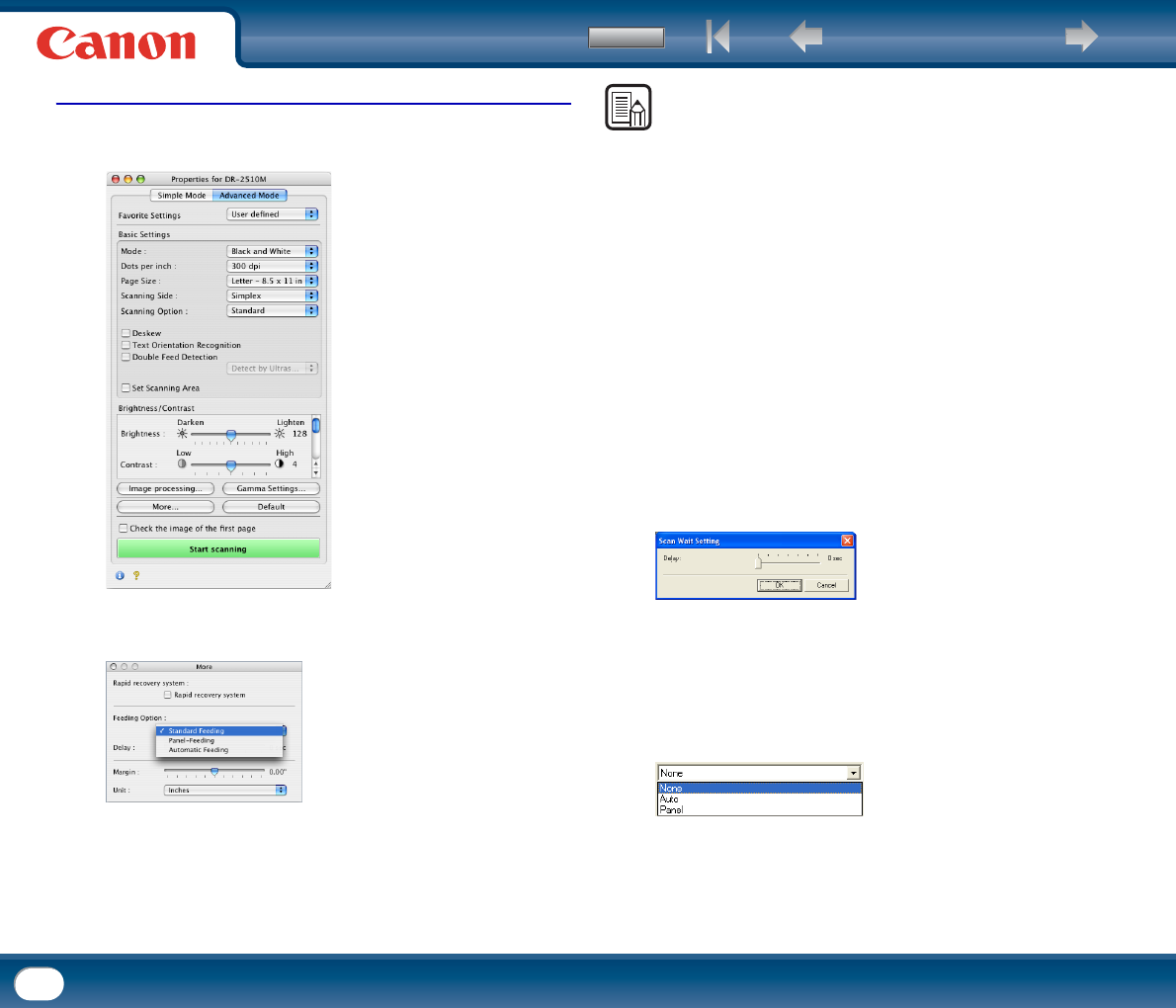Go to previous page with left arrow
The height and width of the screenshot is (1008, 1176).
click(806, 36)
